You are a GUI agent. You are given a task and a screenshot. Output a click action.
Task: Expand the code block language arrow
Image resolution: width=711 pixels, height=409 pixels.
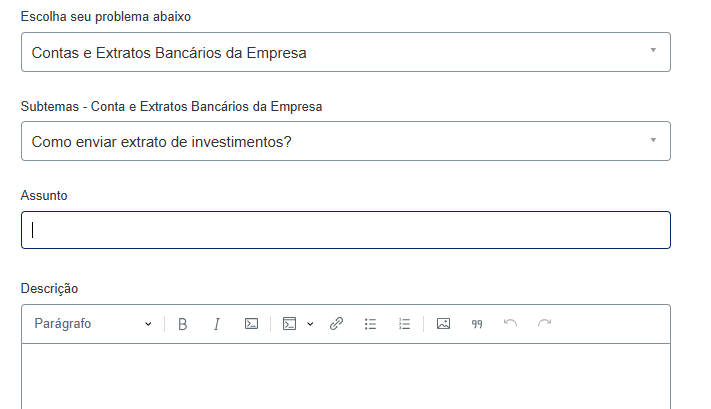point(310,324)
